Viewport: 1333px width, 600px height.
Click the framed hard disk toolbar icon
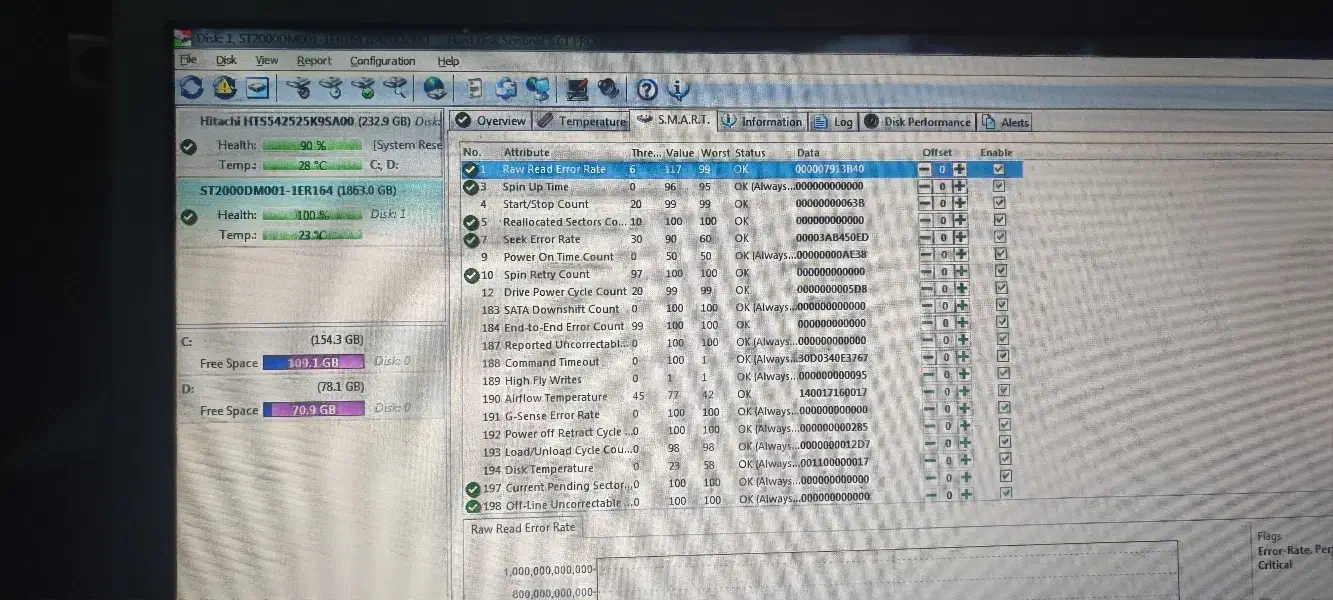click(x=258, y=88)
